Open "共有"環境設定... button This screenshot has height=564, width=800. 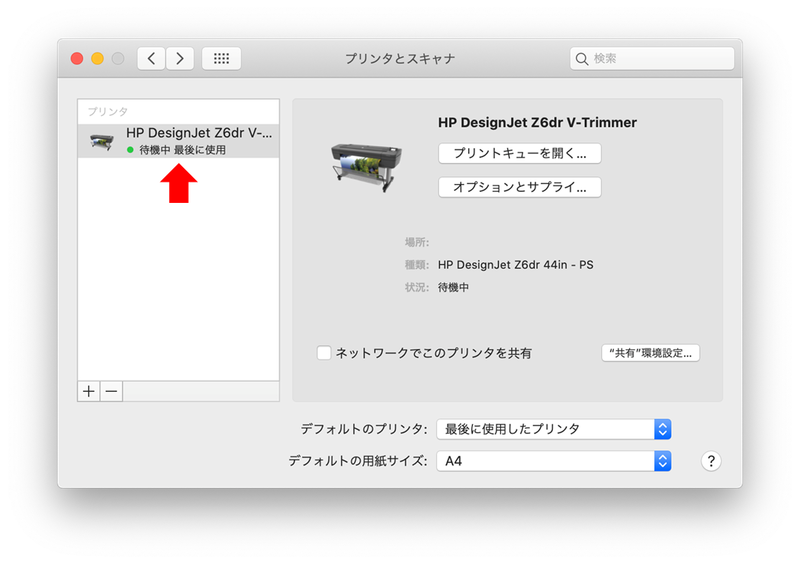tap(651, 353)
